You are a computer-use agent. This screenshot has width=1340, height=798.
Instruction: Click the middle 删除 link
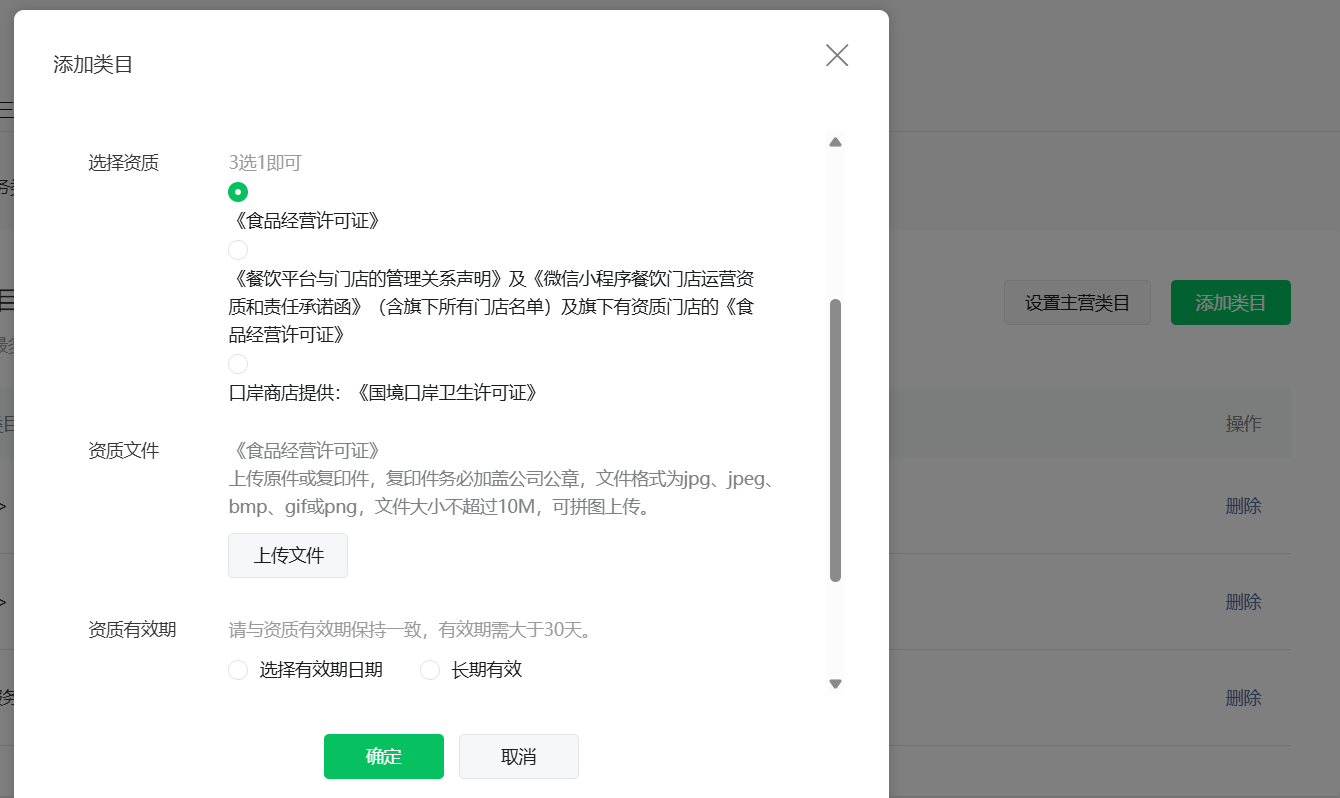[x=1243, y=602]
